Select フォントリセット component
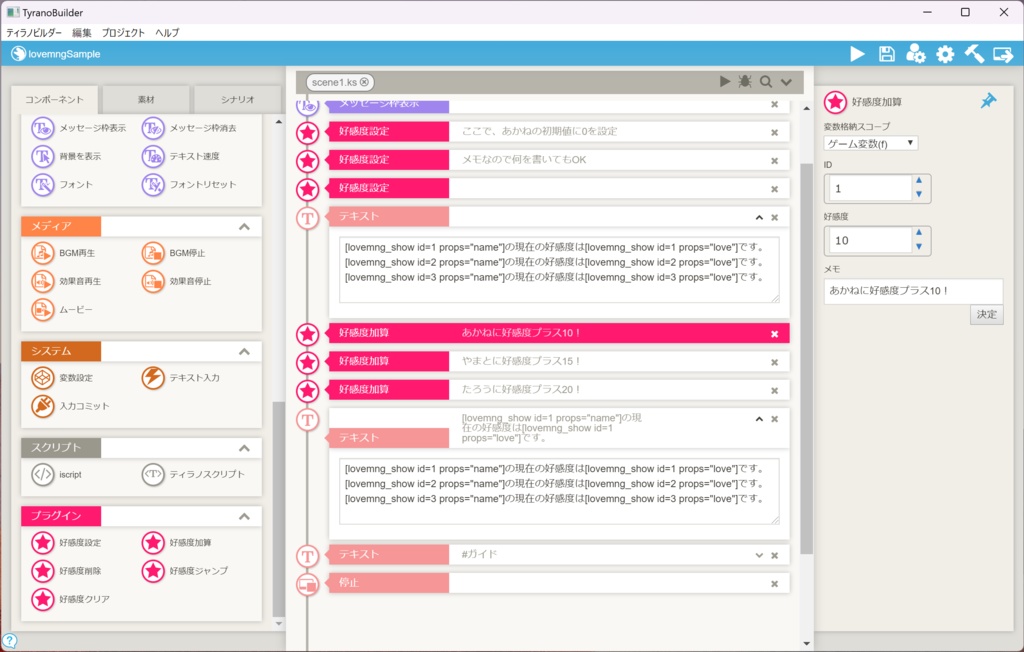This screenshot has width=1024, height=652. (189, 184)
